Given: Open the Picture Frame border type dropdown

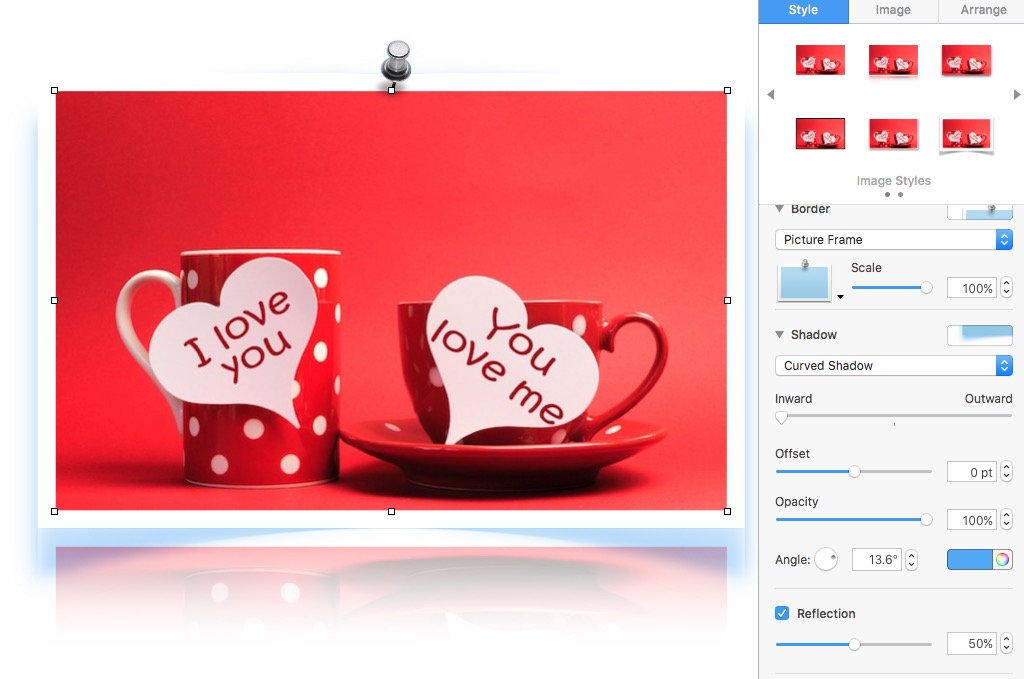Looking at the screenshot, I should [x=893, y=240].
